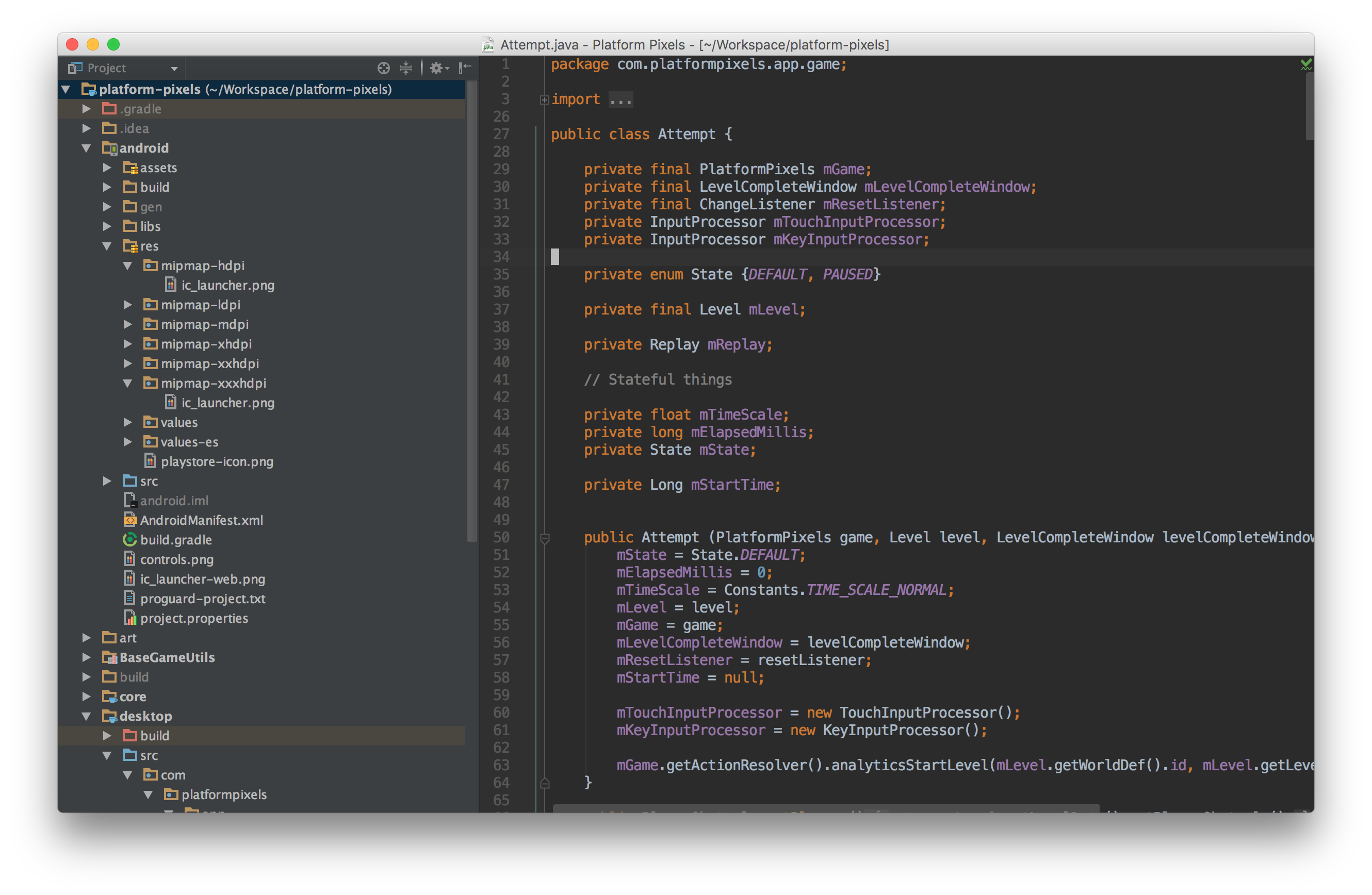Click the BaseGameUtils module folder icon
This screenshot has height=895, width=1372.
click(x=109, y=657)
